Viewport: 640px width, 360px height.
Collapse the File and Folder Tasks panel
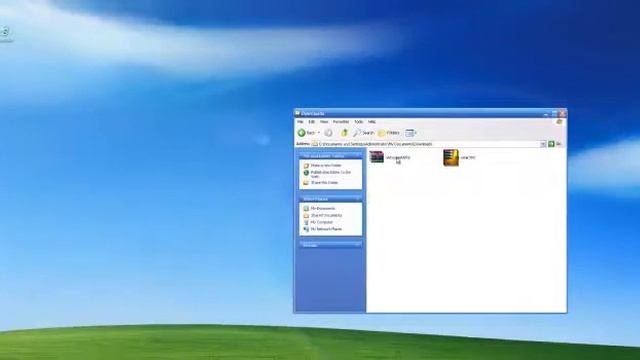click(x=358, y=156)
